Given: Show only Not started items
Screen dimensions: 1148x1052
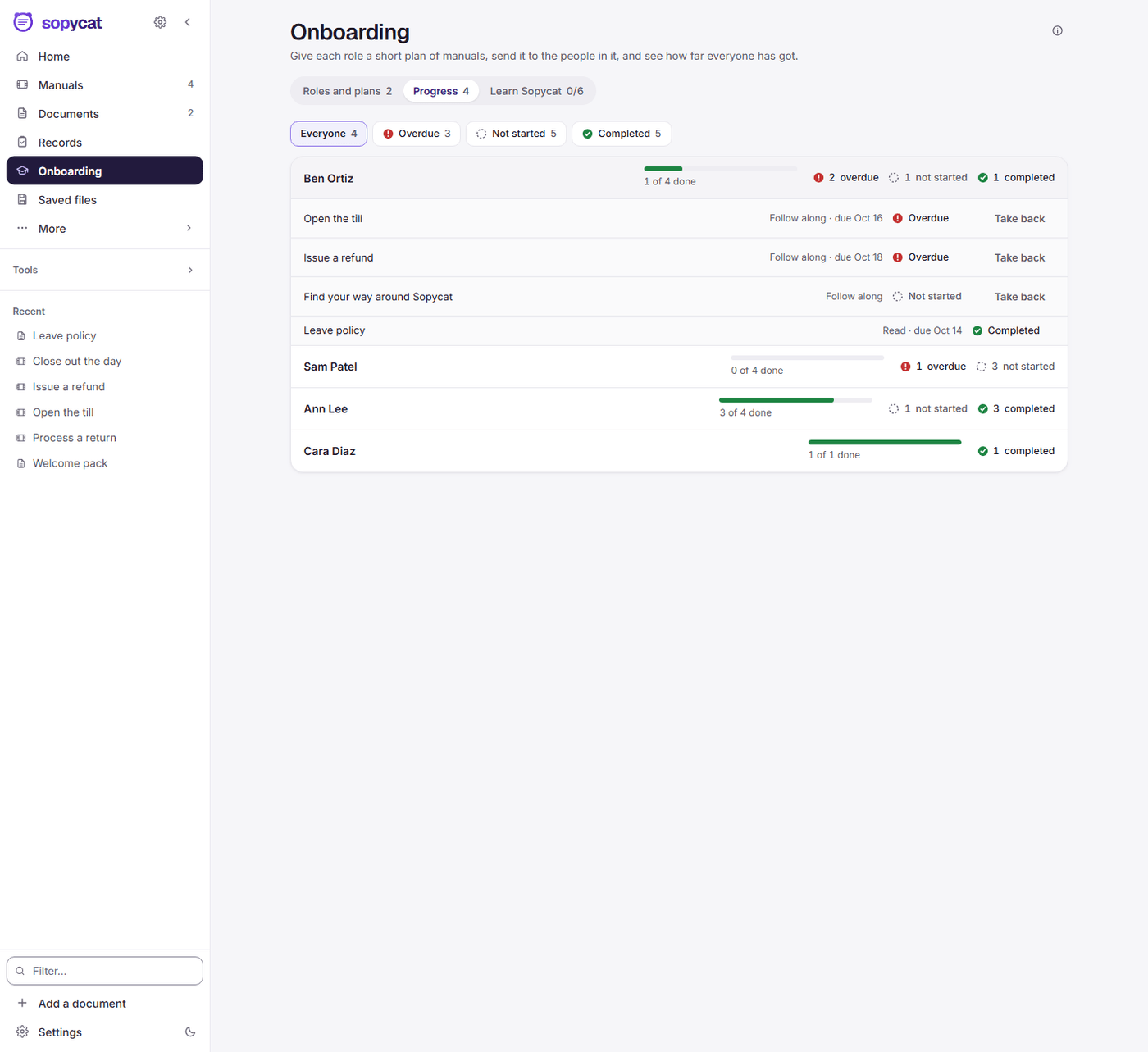Looking at the screenshot, I should tap(516, 134).
